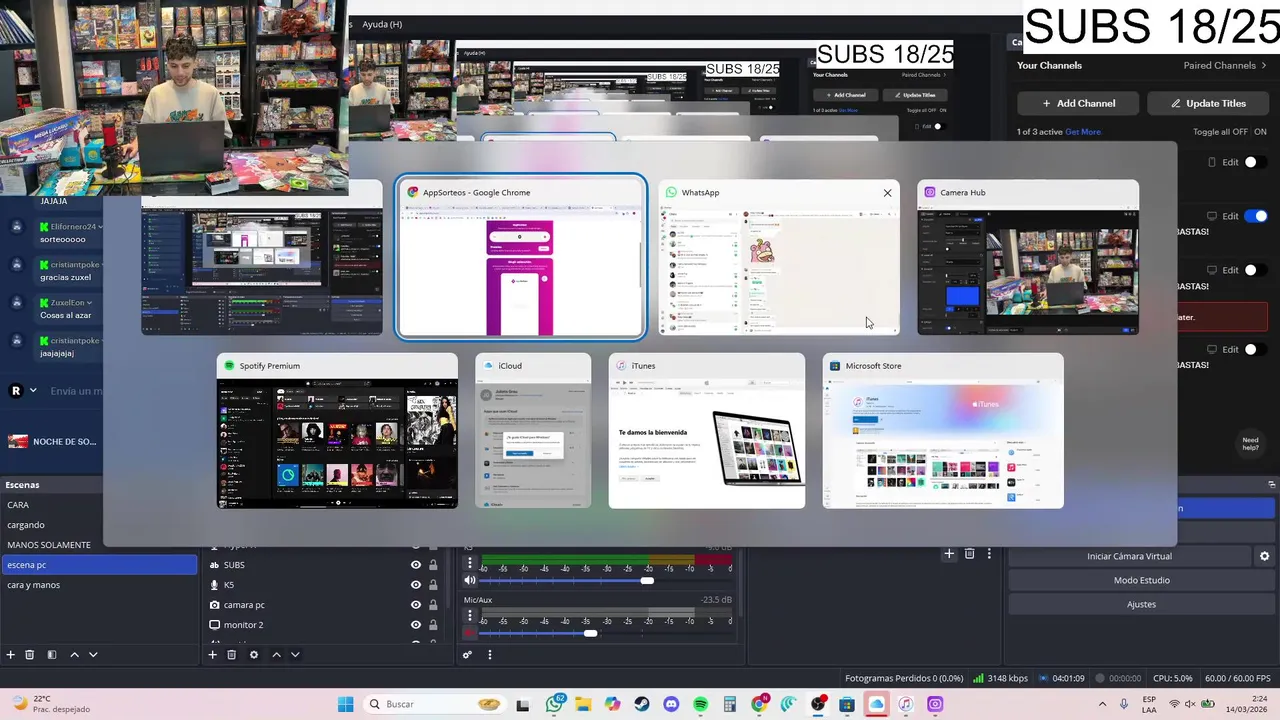1280x720 pixels.
Task: Remove the scene transition with trash icon
Action: (x=969, y=553)
